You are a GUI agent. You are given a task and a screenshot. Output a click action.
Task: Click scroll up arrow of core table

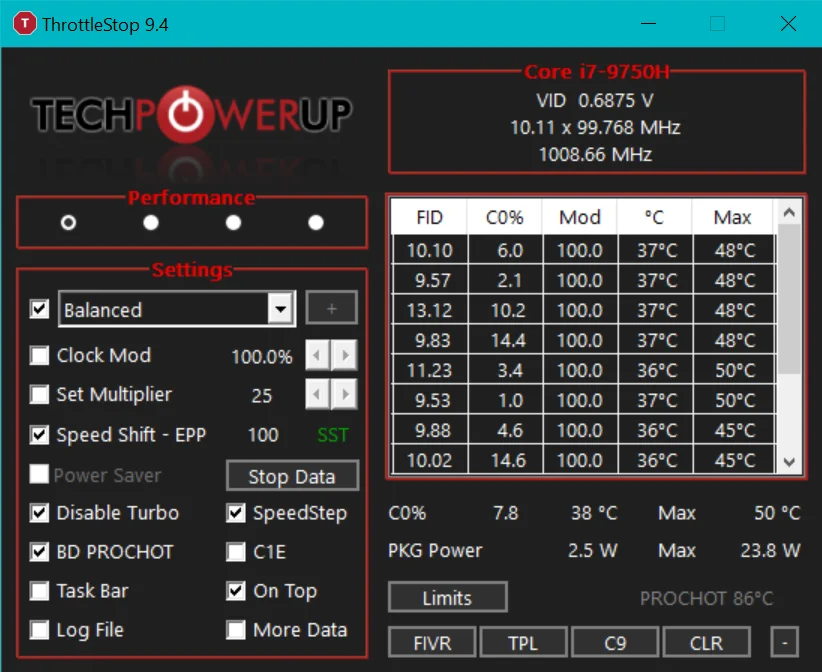[789, 212]
